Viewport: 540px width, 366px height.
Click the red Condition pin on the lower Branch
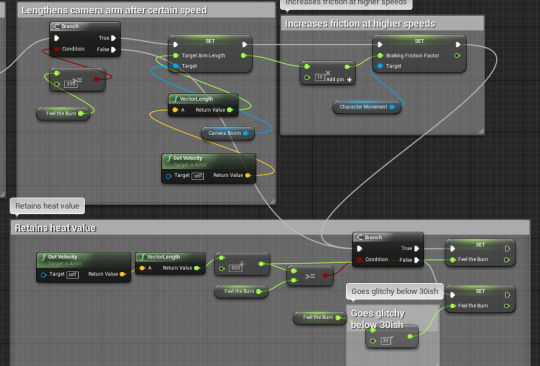click(360, 259)
